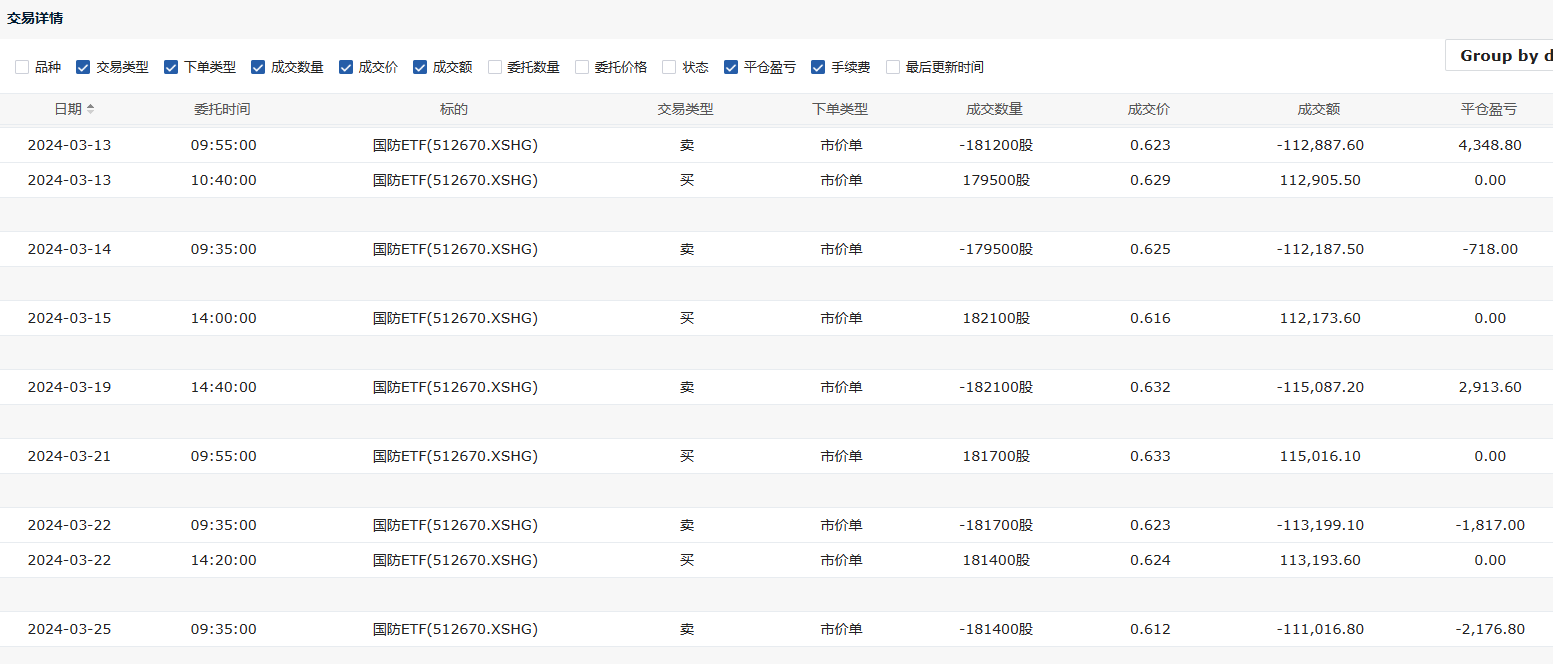This screenshot has width=1553, height=664.
Task: Click the 113,193.60 amount cell
Action: click(x=1320, y=560)
